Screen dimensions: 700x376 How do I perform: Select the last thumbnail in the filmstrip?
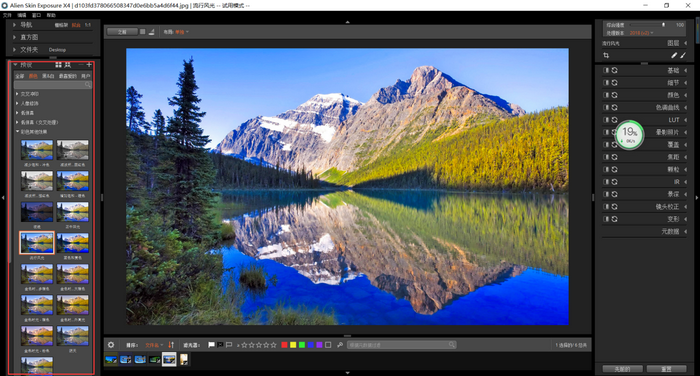[184, 359]
